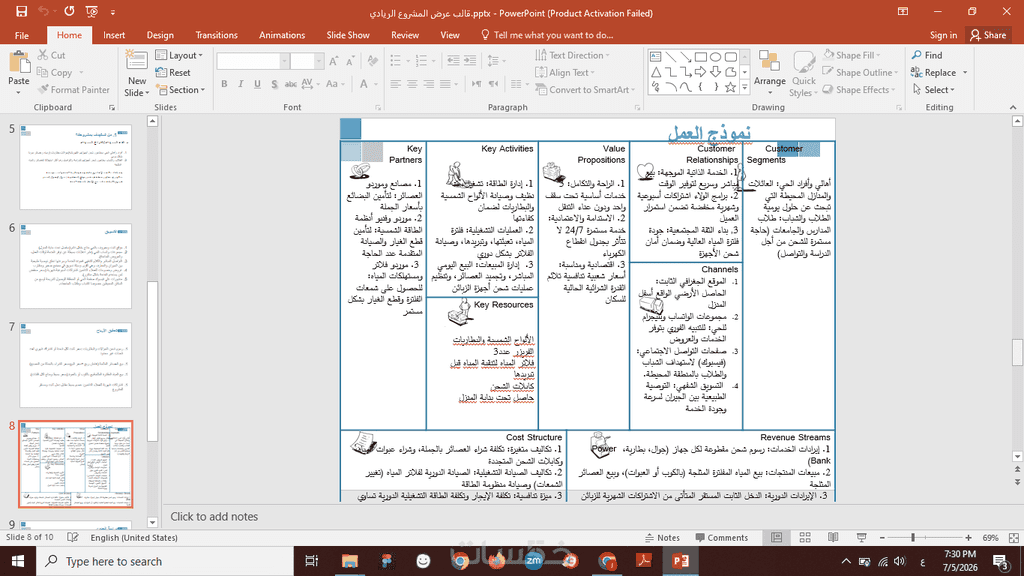Screen dimensions: 1024x576
Task: Toggle bulleted list
Action: (398, 61)
